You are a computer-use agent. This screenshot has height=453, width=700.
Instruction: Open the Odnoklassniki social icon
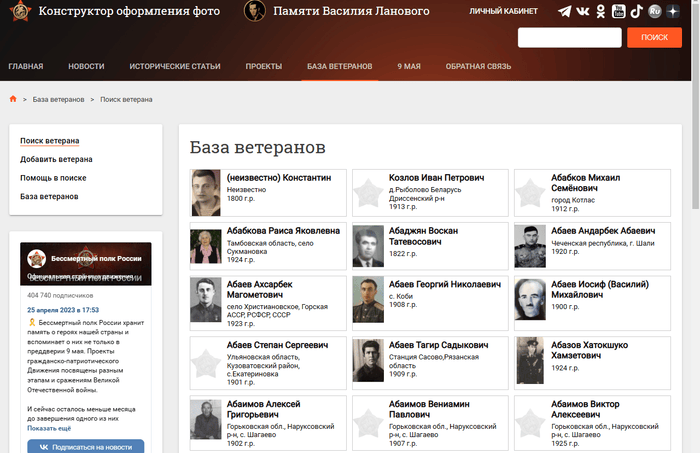coord(601,11)
